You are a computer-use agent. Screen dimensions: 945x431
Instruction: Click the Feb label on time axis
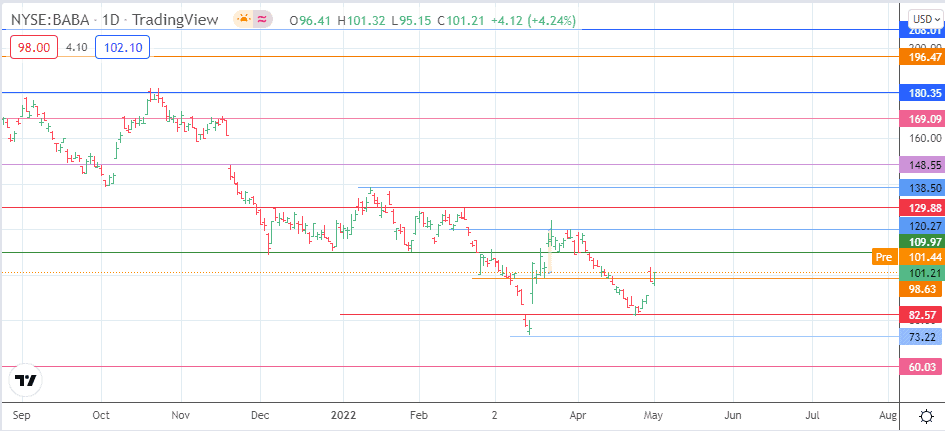tap(418, 415)
